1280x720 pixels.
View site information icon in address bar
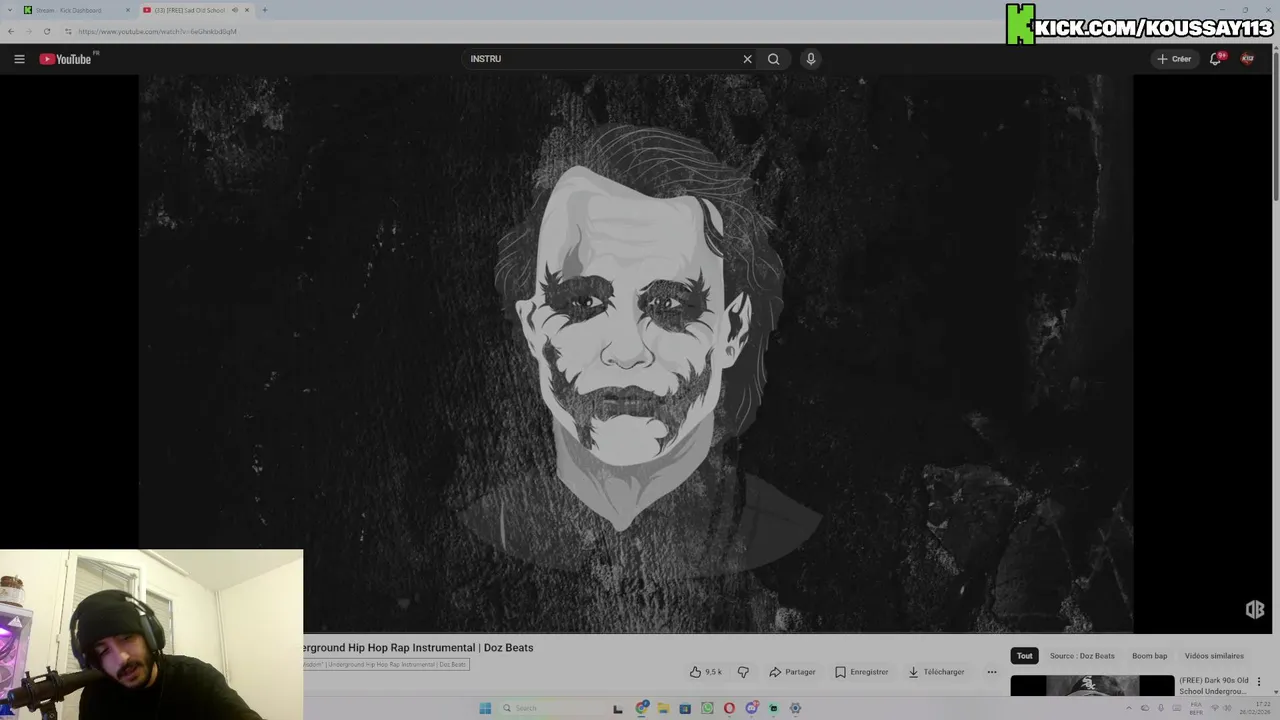[68, 31]
